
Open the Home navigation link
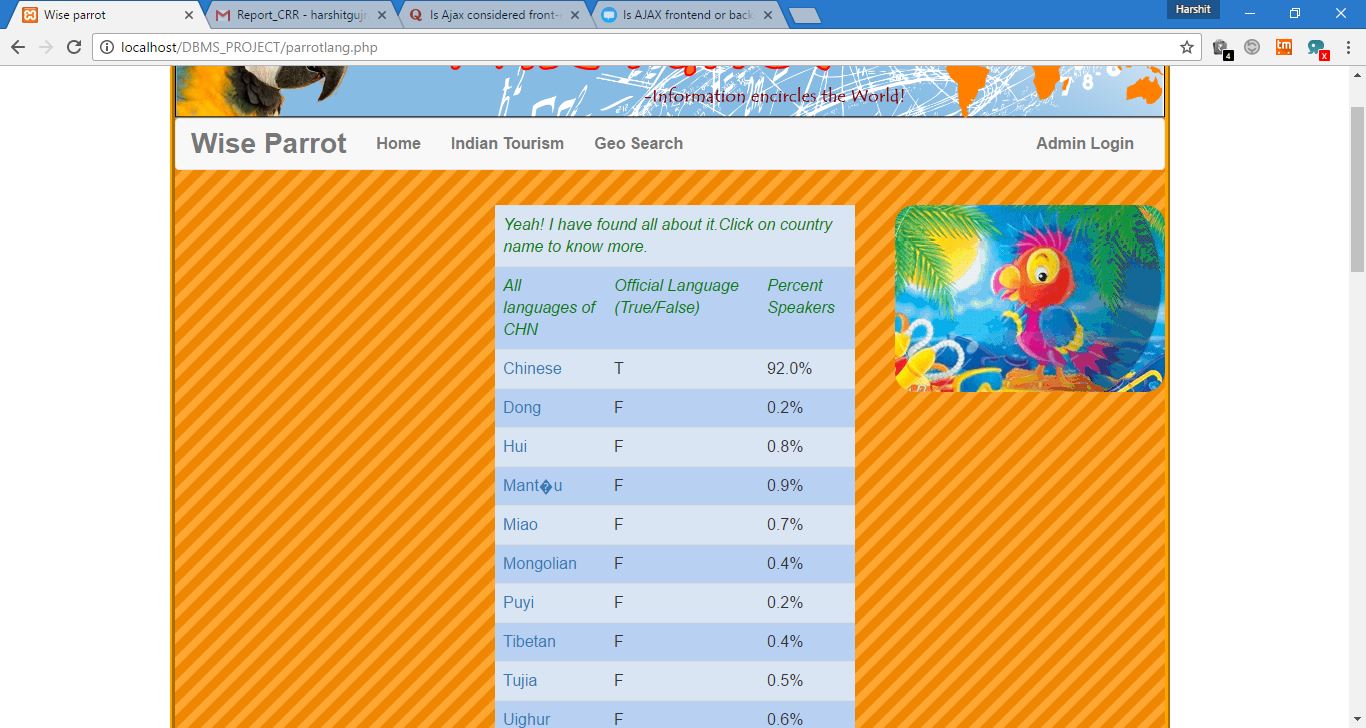tap(398, 143)
